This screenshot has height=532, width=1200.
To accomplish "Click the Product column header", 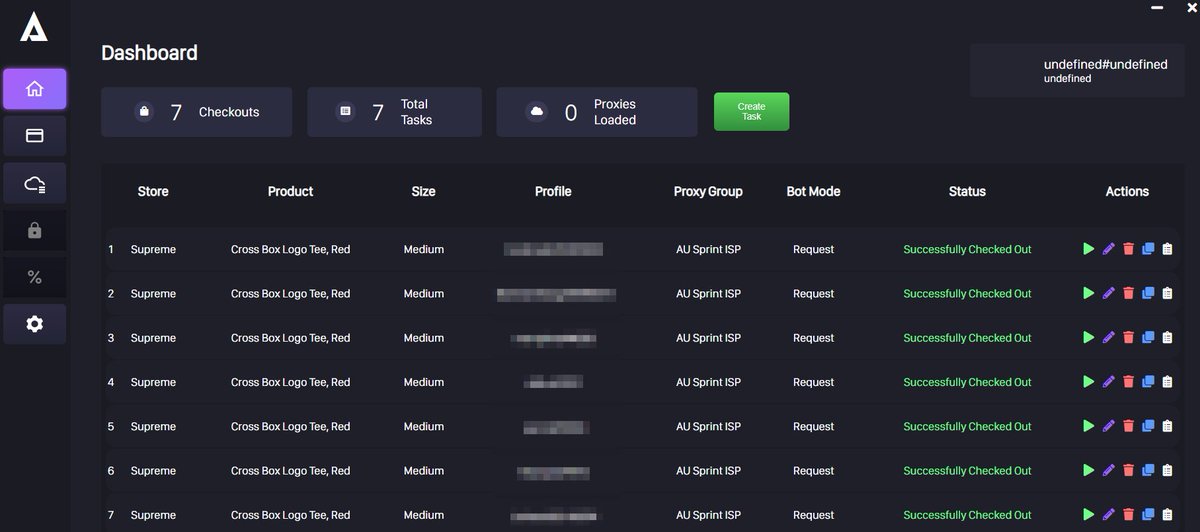I will (291, 191).
